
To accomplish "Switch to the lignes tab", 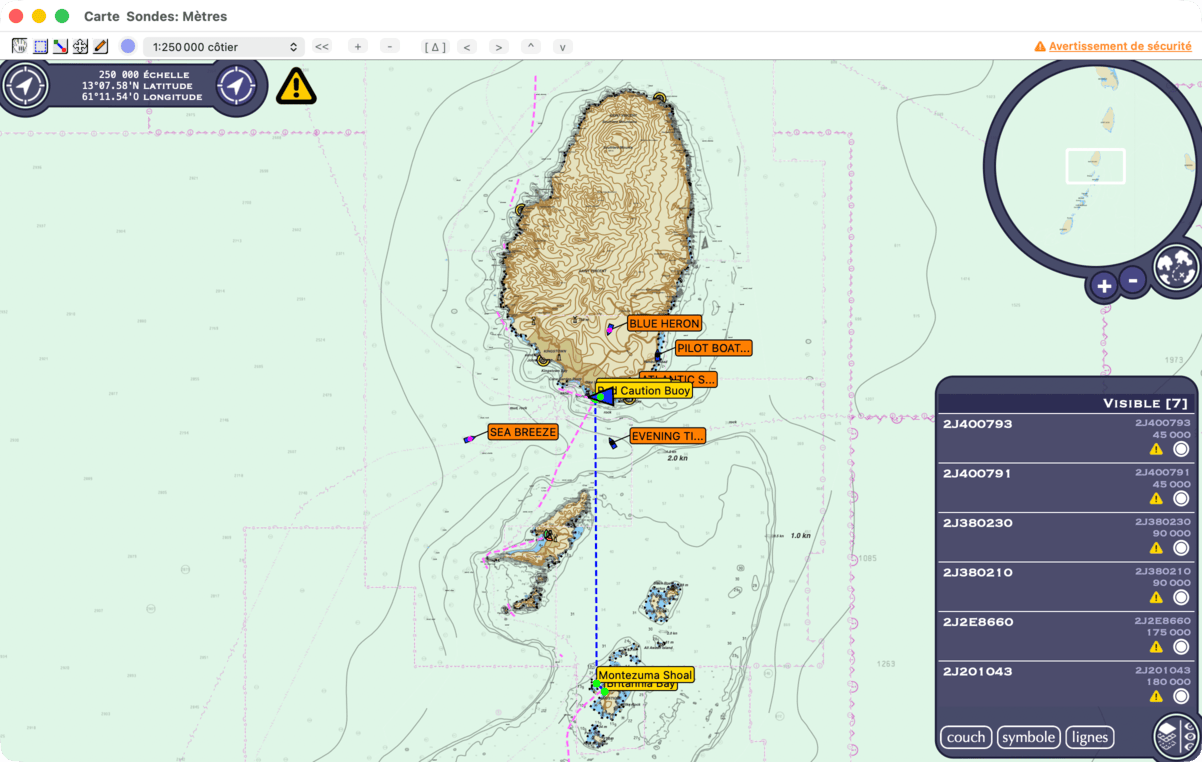I will 1090,737.
